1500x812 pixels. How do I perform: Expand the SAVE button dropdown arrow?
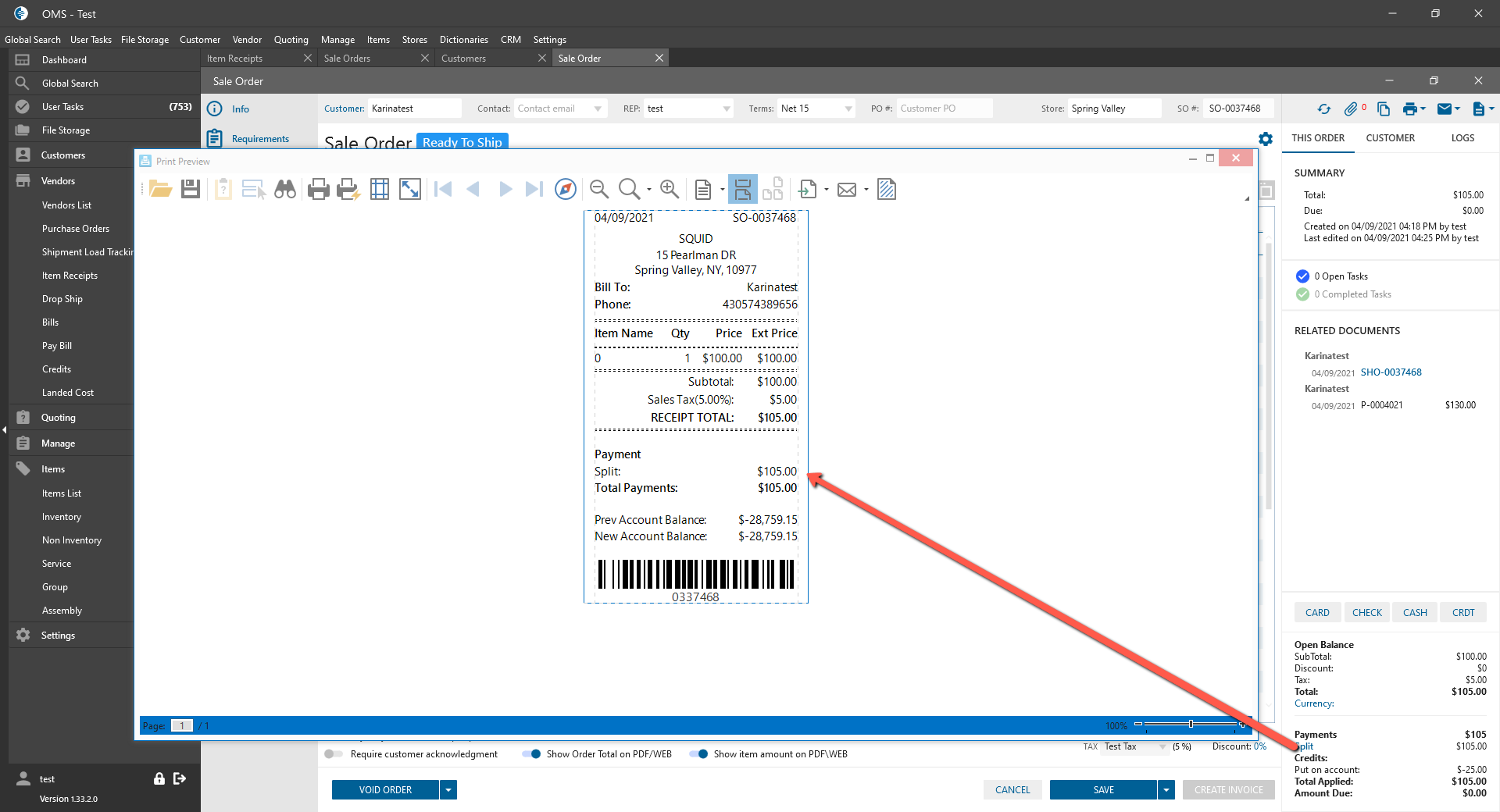click(1166, 790)
